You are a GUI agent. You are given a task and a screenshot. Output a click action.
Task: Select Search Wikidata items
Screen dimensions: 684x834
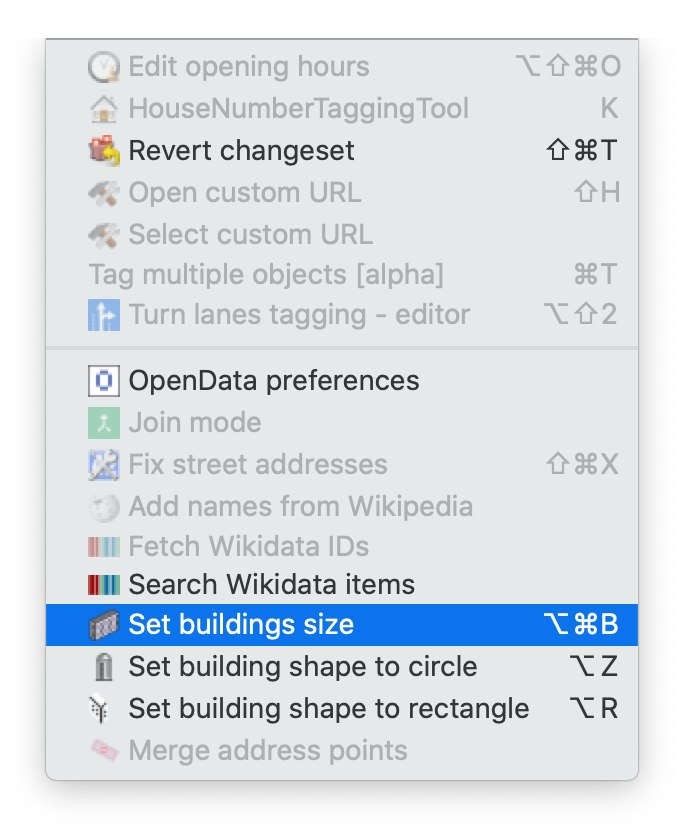[x=342, y=585]
